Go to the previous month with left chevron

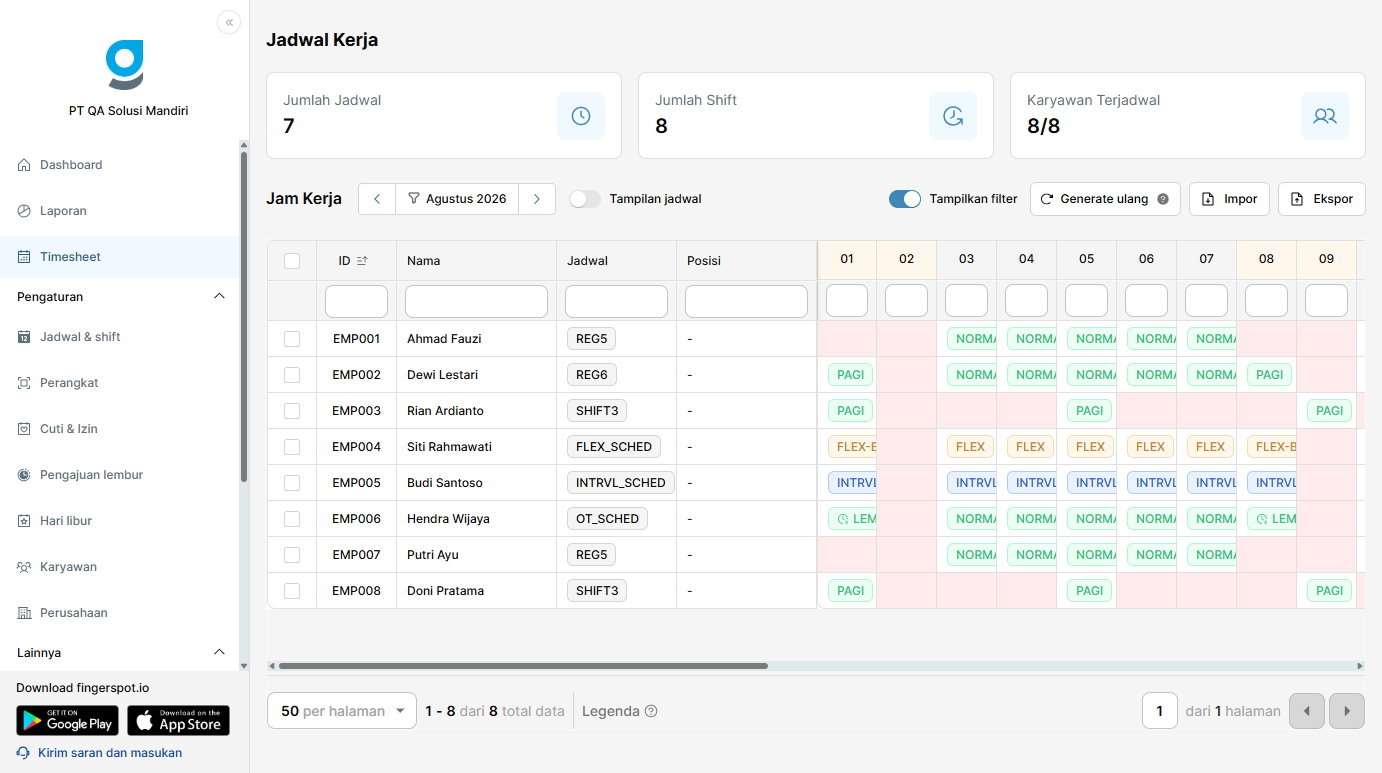[x=377, y=199]
